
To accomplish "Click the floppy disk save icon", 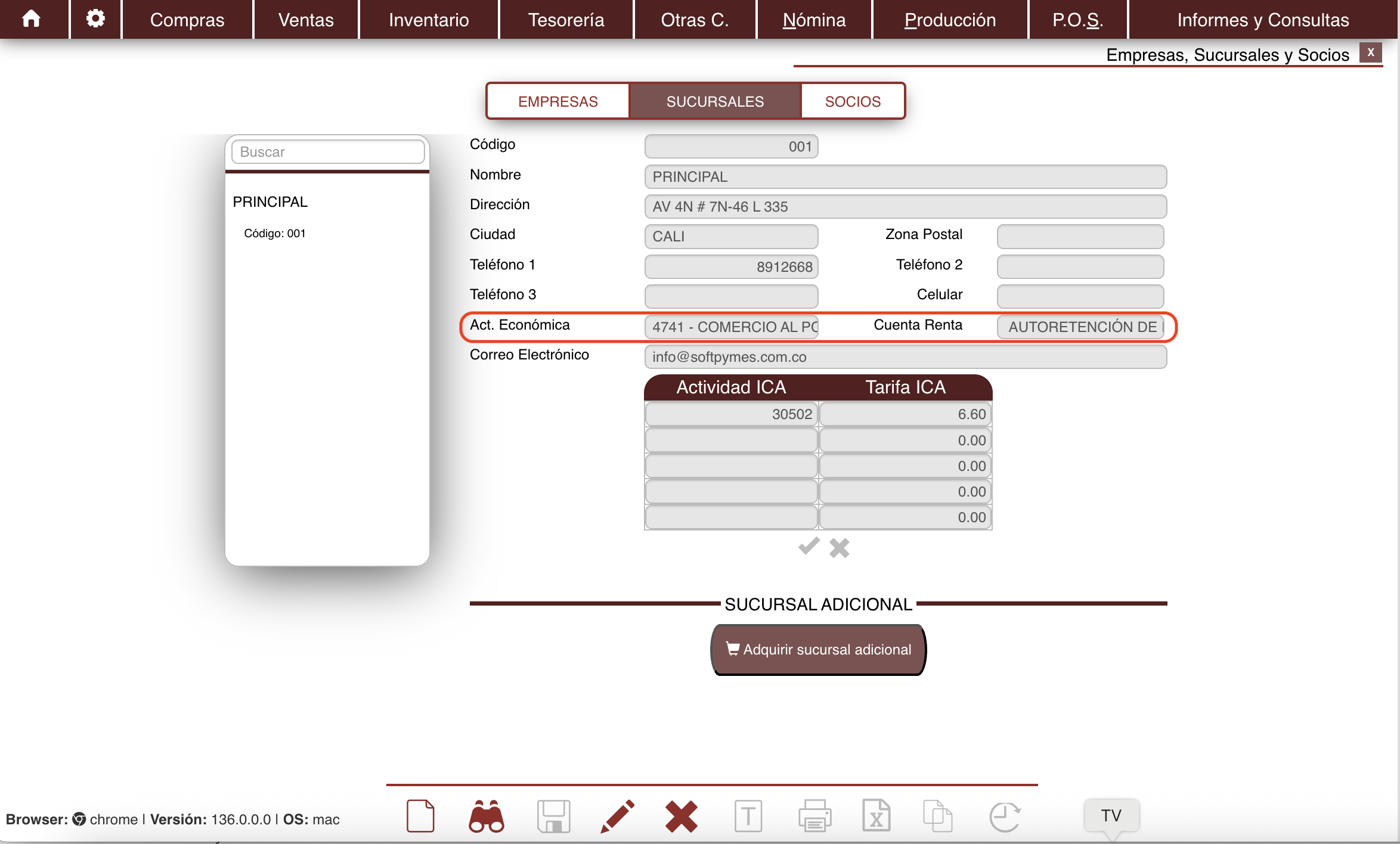I will pyautogui.click(x=553, y=815).
